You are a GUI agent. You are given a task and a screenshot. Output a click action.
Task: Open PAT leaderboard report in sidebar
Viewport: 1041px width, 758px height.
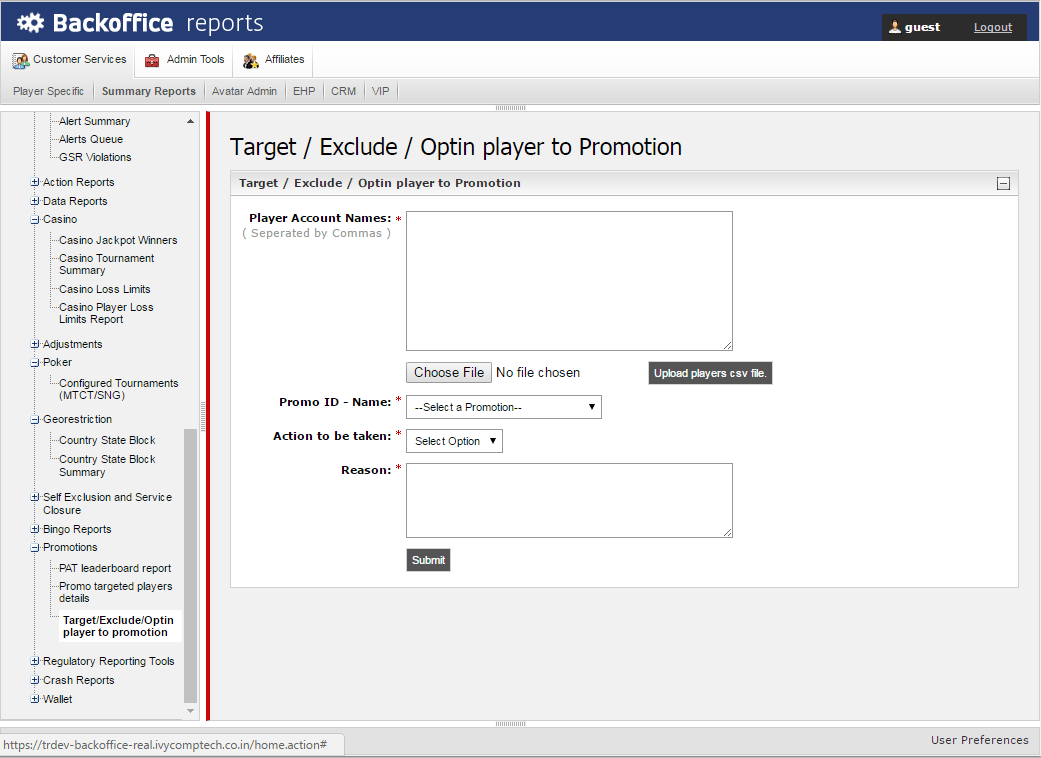tap(115, 568)
